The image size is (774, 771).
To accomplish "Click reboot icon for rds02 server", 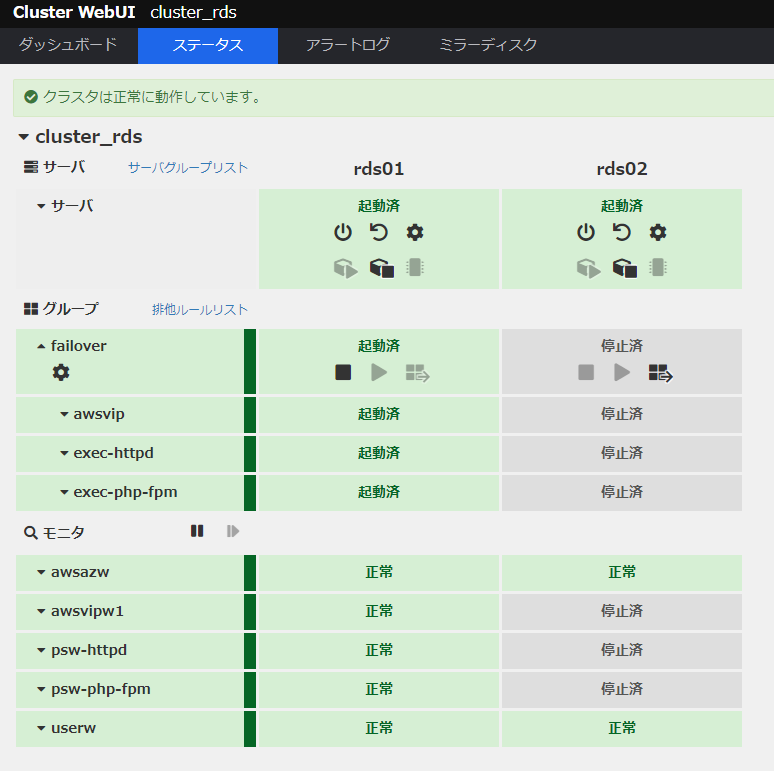I will pyautogui.click(x=622, y=232).
